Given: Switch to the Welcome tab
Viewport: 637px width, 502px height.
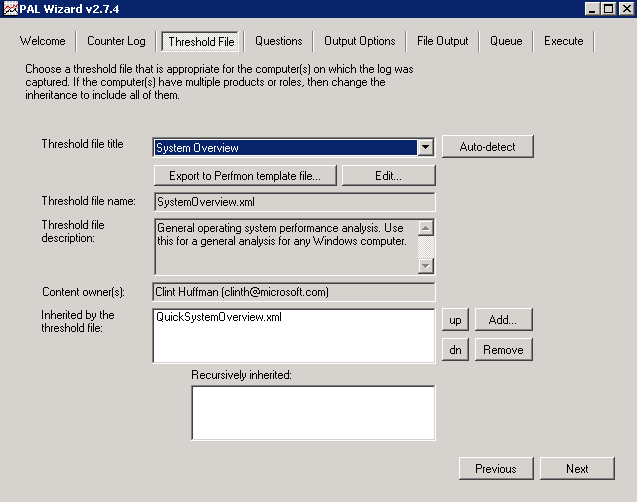Looking at the screenshot, I should pyautogui.click(x=43, y=41).
